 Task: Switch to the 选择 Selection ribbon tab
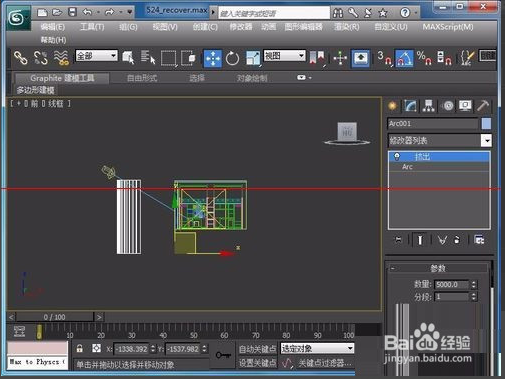197,78
